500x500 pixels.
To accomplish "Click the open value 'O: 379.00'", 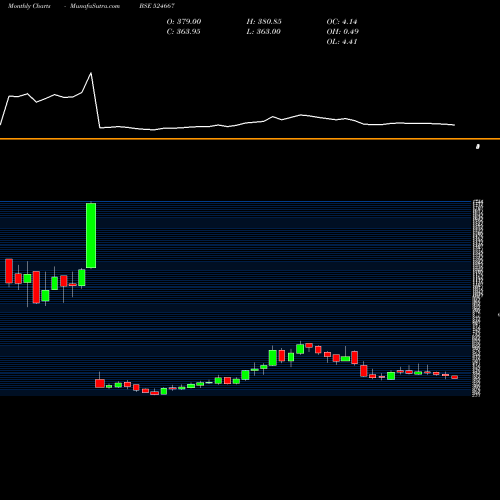I will (x=184, y=21).
